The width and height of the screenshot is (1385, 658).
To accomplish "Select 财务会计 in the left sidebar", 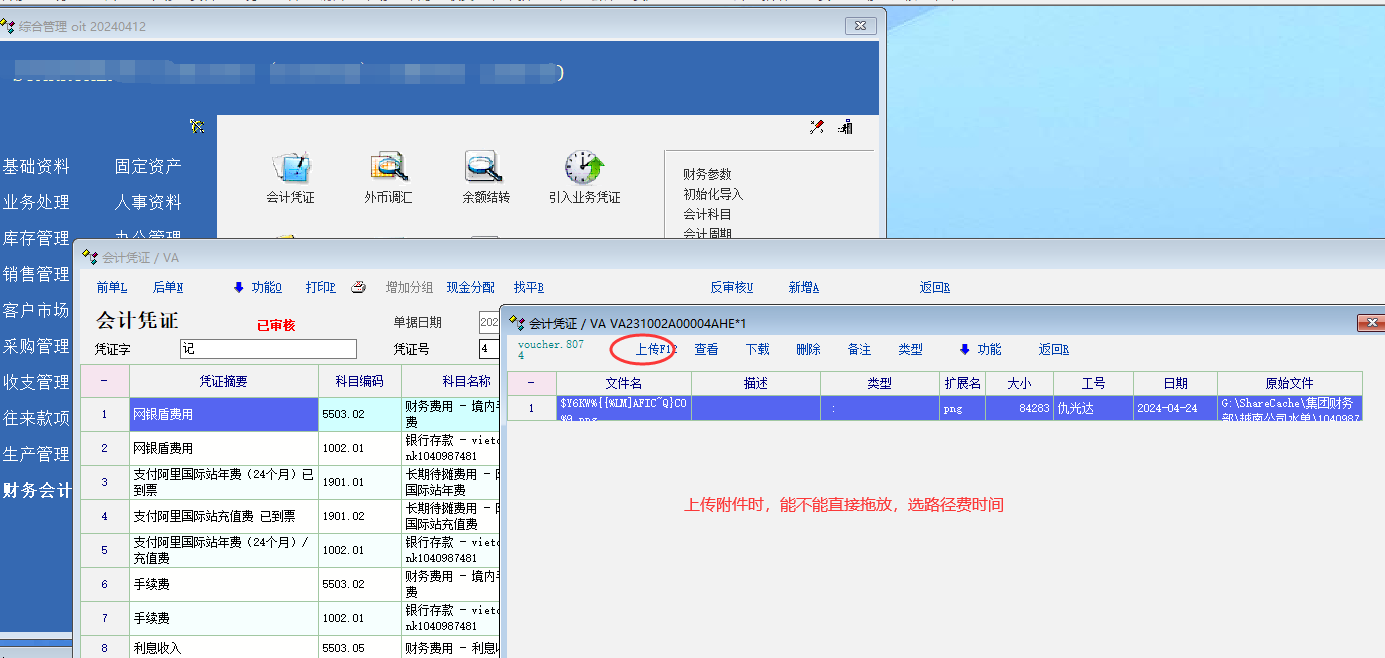I will [37, 490].
